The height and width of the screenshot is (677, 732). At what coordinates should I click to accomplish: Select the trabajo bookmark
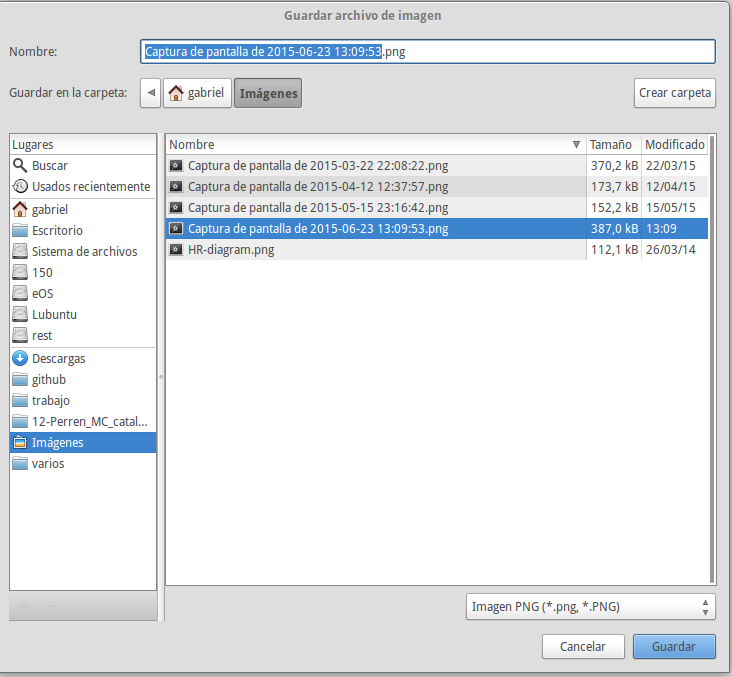coord(83,400)
